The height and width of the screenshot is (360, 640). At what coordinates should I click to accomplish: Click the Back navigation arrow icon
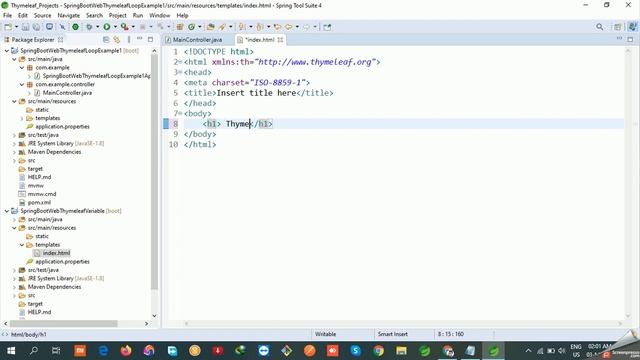coord(289,27)
